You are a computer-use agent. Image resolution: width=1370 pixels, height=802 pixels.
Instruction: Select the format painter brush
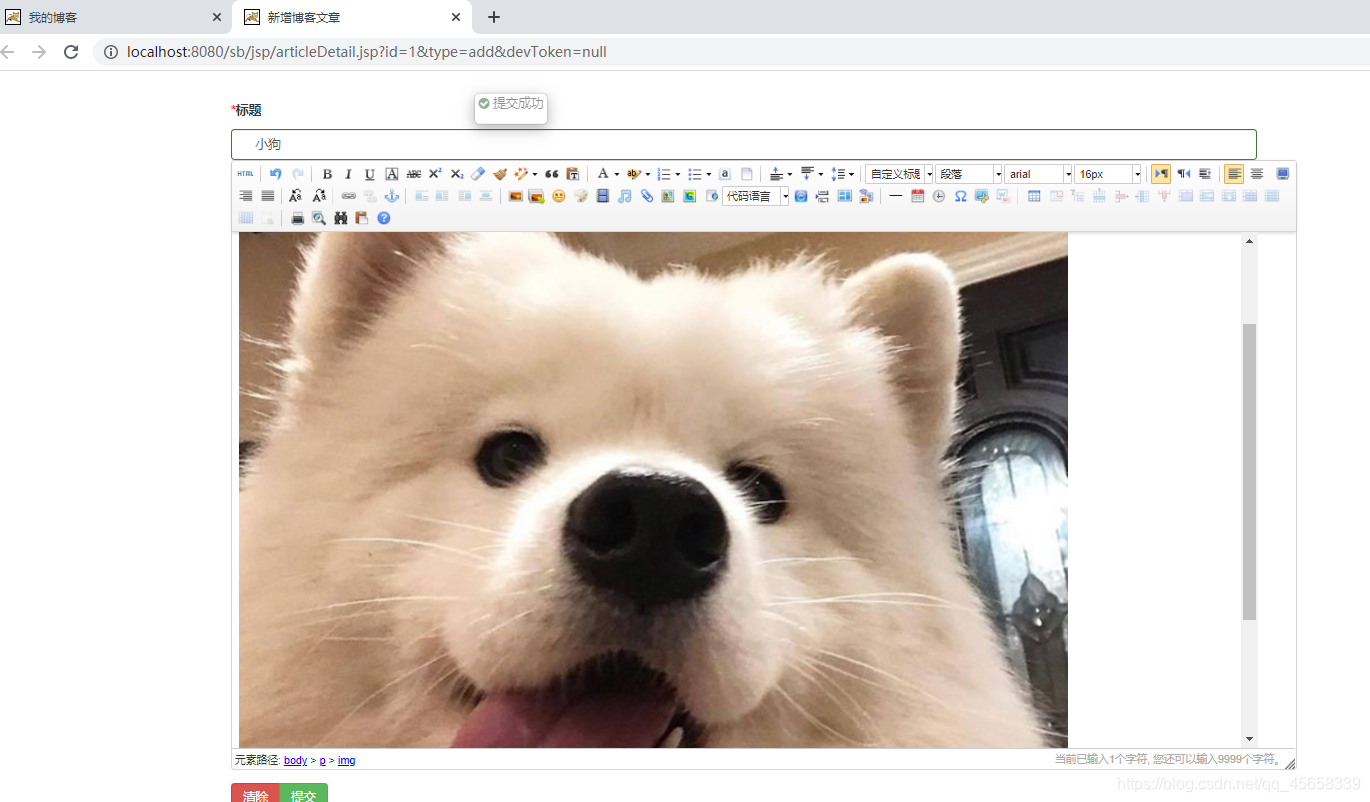500,174
